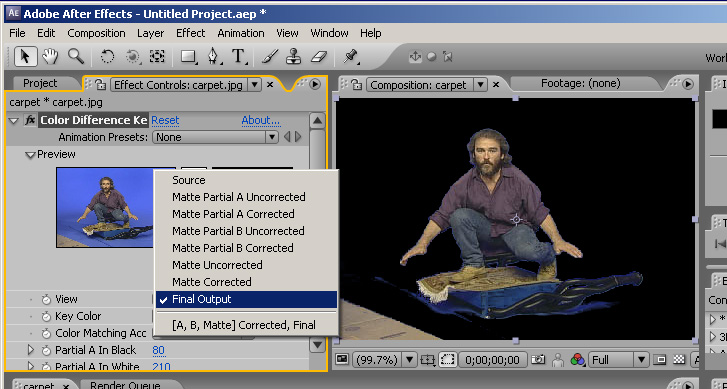
Task: Click the View Axis Mode icon
Action: 447,57
